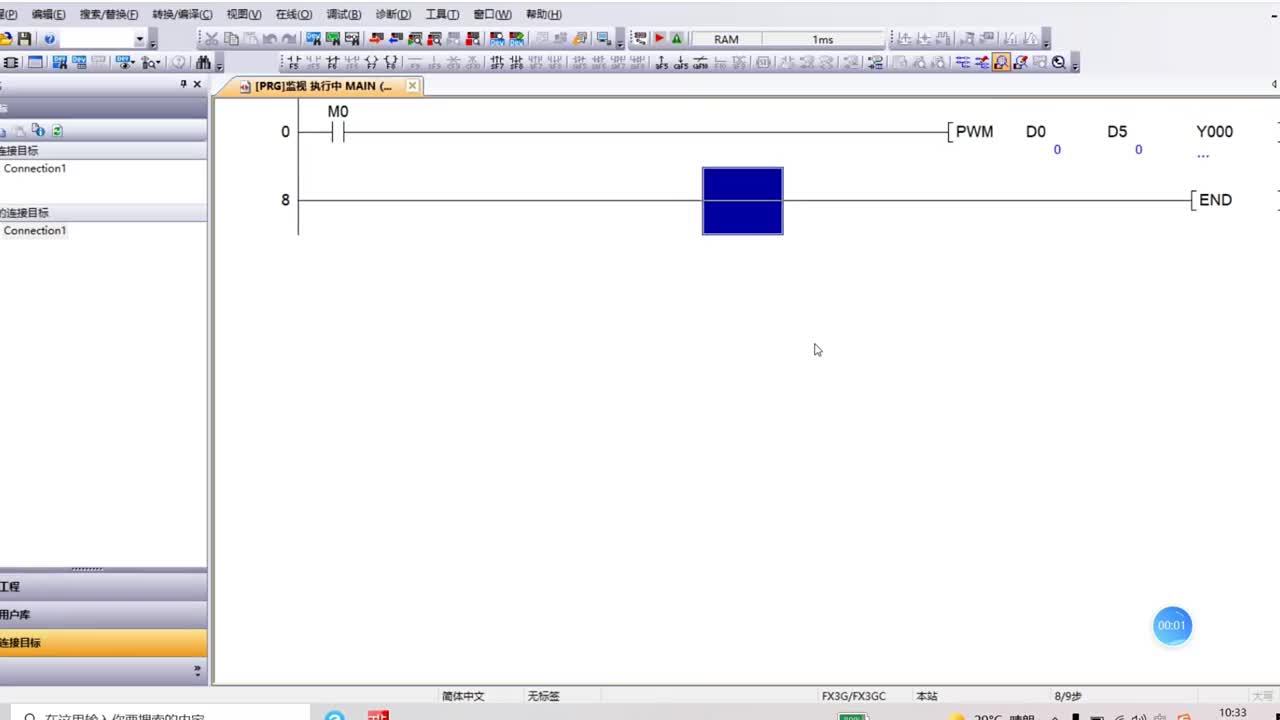
Task: Insert rising pulse contact sF7 icon
Action: pyautogui.click(x=497, y=62)
